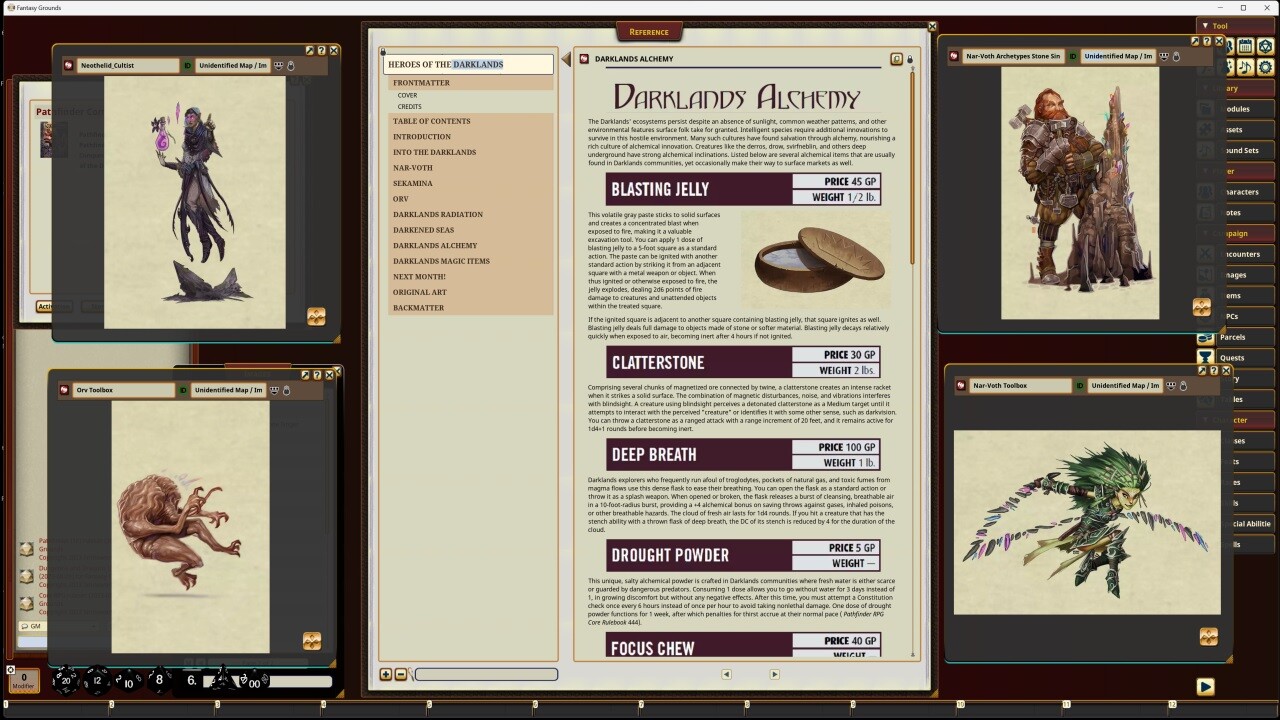Click the plus magnifier on the reference window
Image resolution: width=1280 pixels, height=720 pixels.
tap(386, 674)
